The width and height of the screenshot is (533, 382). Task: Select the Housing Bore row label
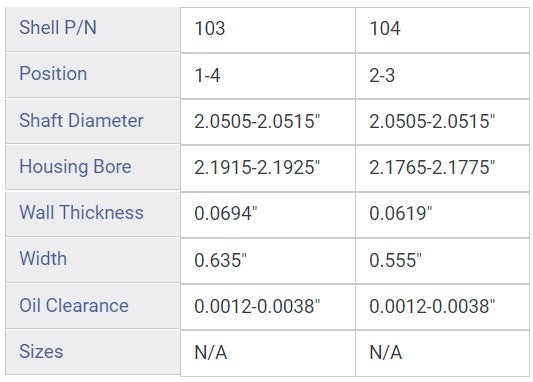coord(92,168)
